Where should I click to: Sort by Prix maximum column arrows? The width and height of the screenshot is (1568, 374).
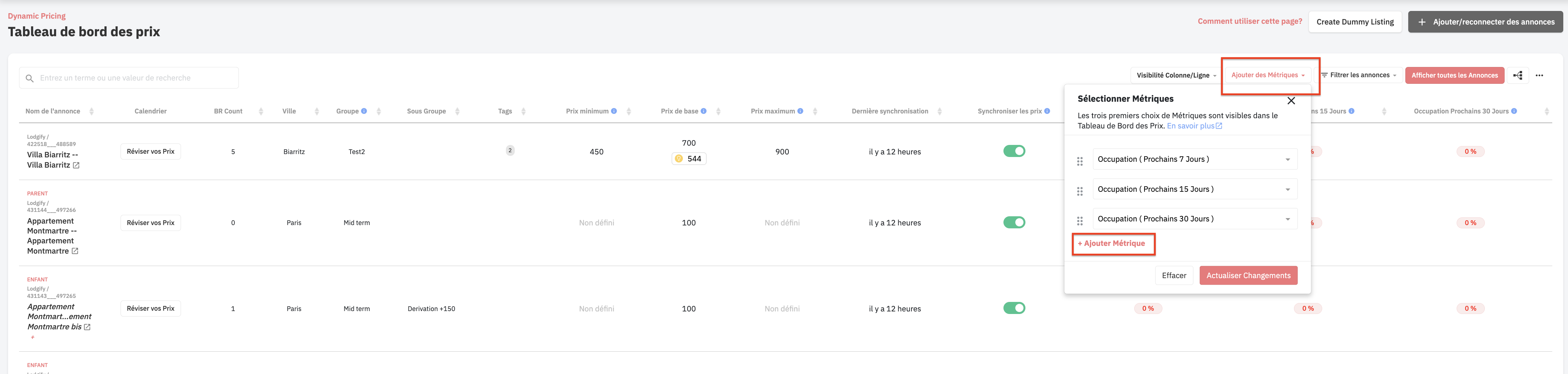pyautogui.click(x=815, y=111)
